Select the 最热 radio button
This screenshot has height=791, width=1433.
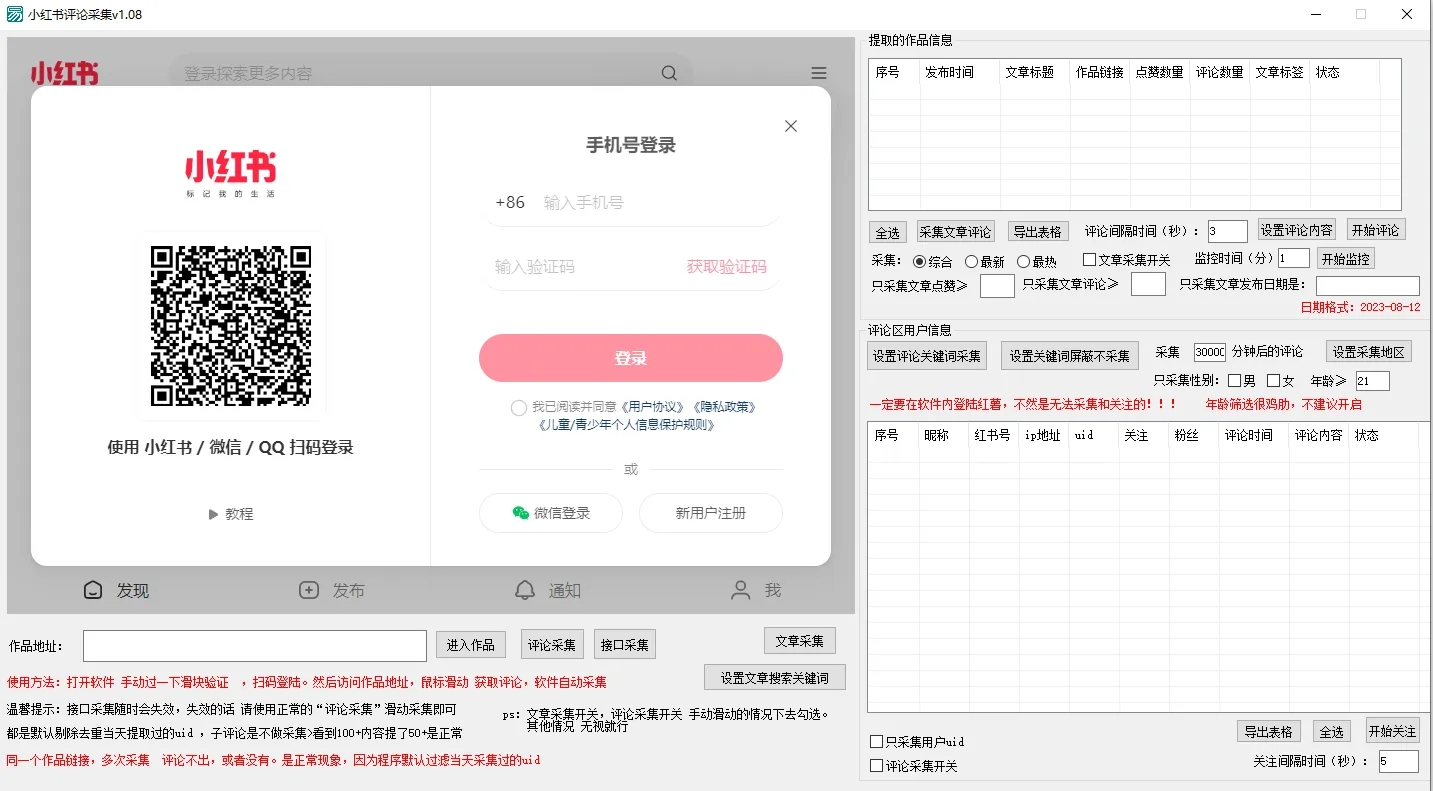tap(1023, 261)
